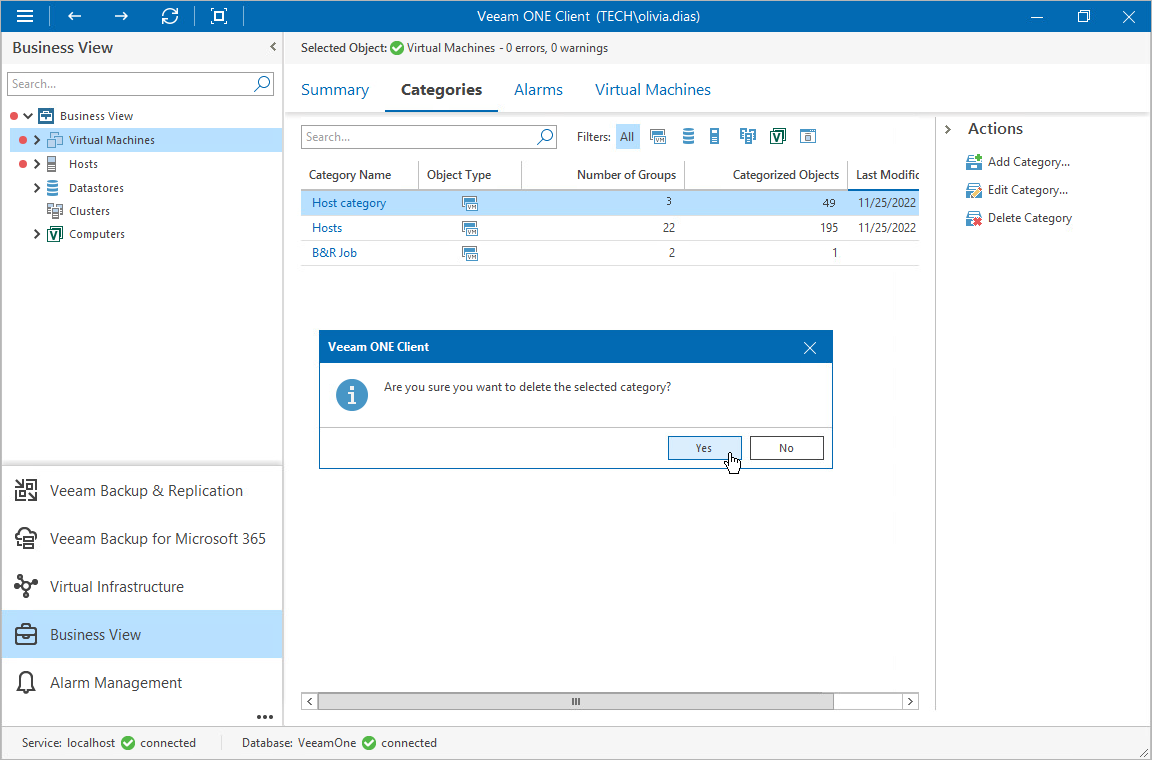Filter categories by cluster type
Image resolution: width=1152 pixels, height=760 pixels.
[x=748, y=136]
